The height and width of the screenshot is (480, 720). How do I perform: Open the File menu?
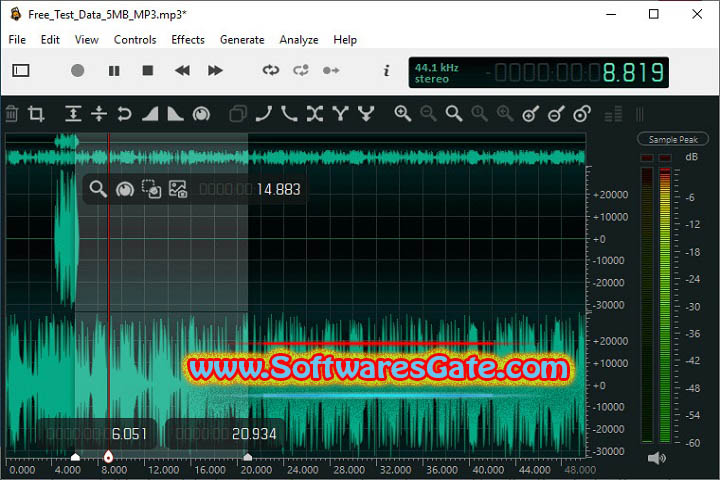point(17,40)
